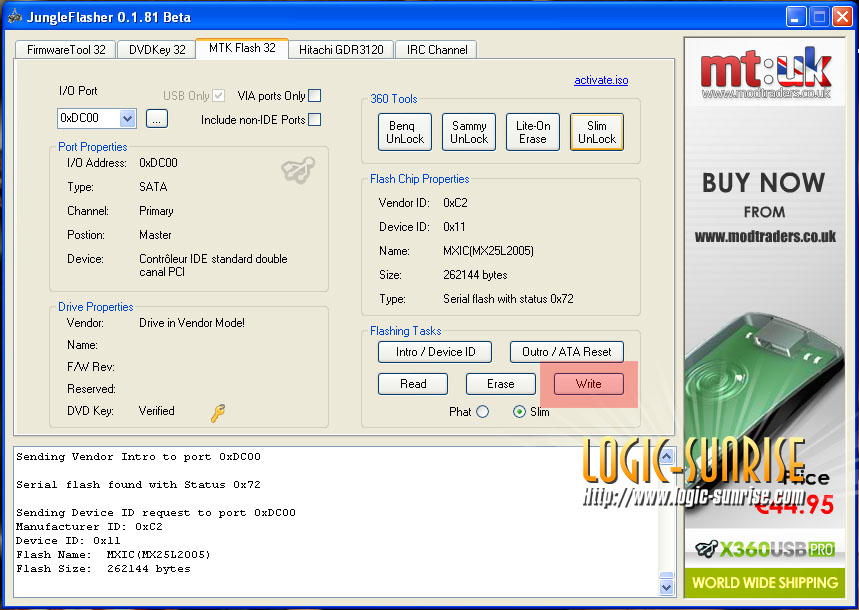The height and width of the screenshot is (610, 859).
Task: Enable Include non-IDE Ports checkbox
Action: pyautogui.click(x=314, y=119)
